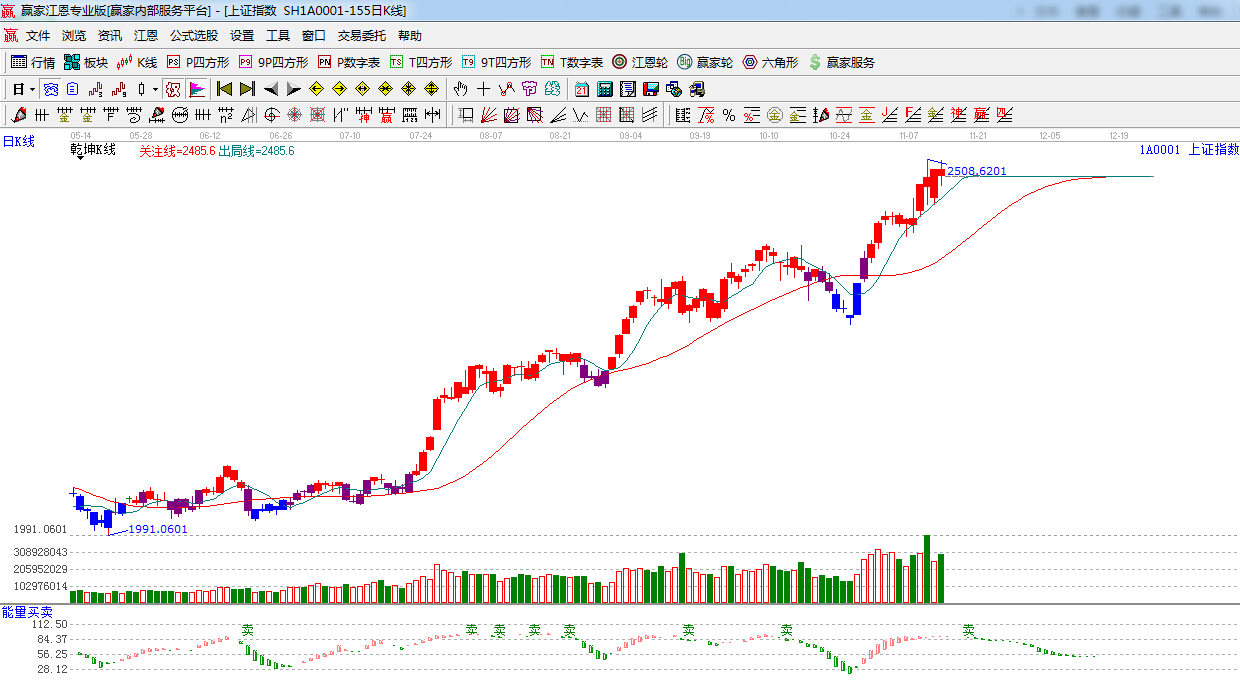Jump to the first bar with skip-back arrow
Image resolution: width=1240 pixels, height=683 pixels.
click(x=224, y=89)
